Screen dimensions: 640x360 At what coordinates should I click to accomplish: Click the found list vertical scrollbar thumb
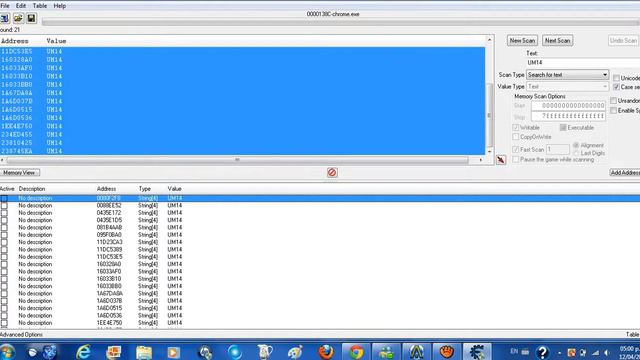[x=489, y=115]
